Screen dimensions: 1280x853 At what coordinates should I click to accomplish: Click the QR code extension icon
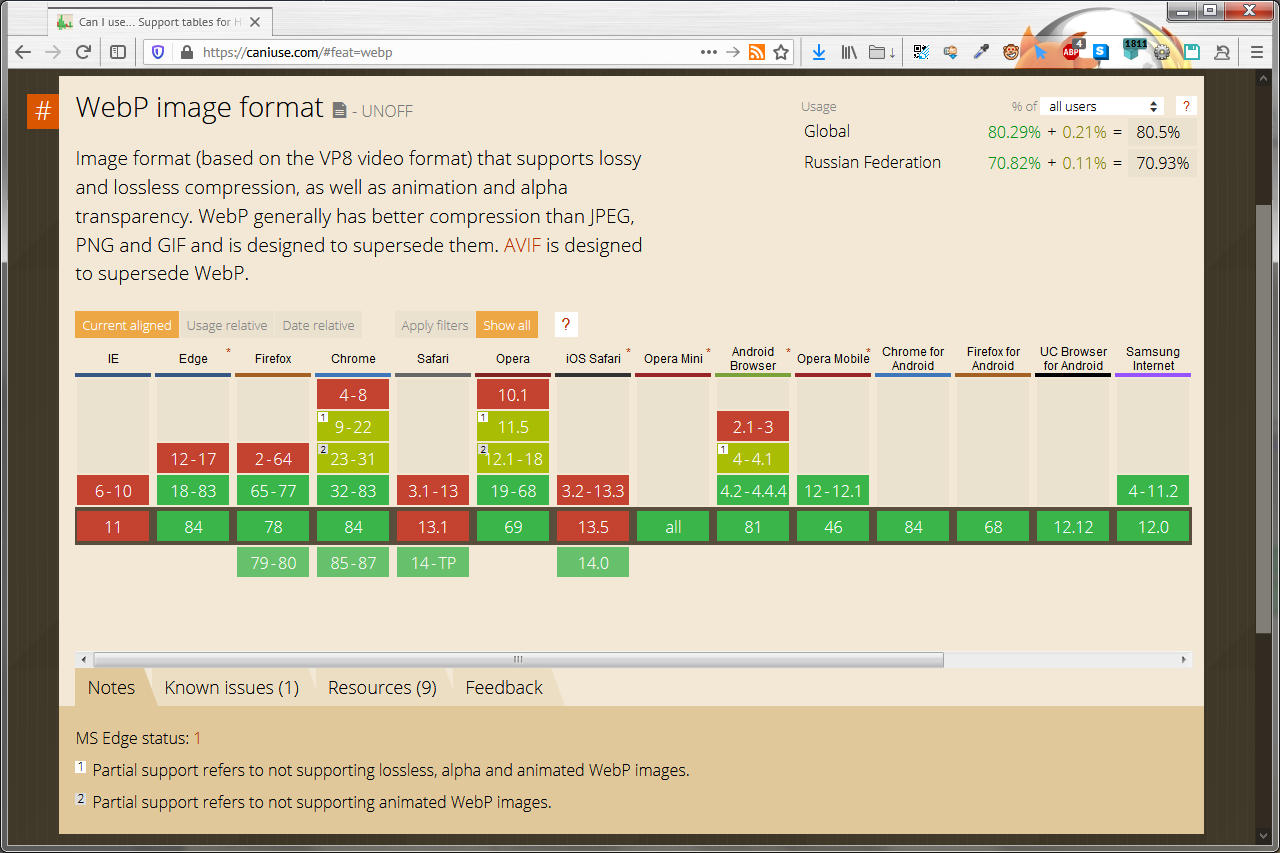[921, 52]
